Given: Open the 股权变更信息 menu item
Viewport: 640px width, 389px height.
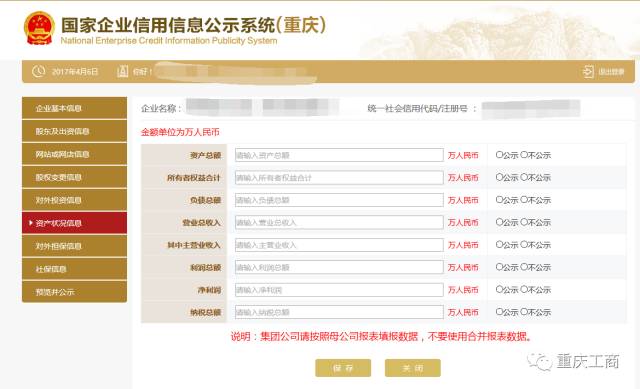Looking at the screenshot, I should coord(74,177).
